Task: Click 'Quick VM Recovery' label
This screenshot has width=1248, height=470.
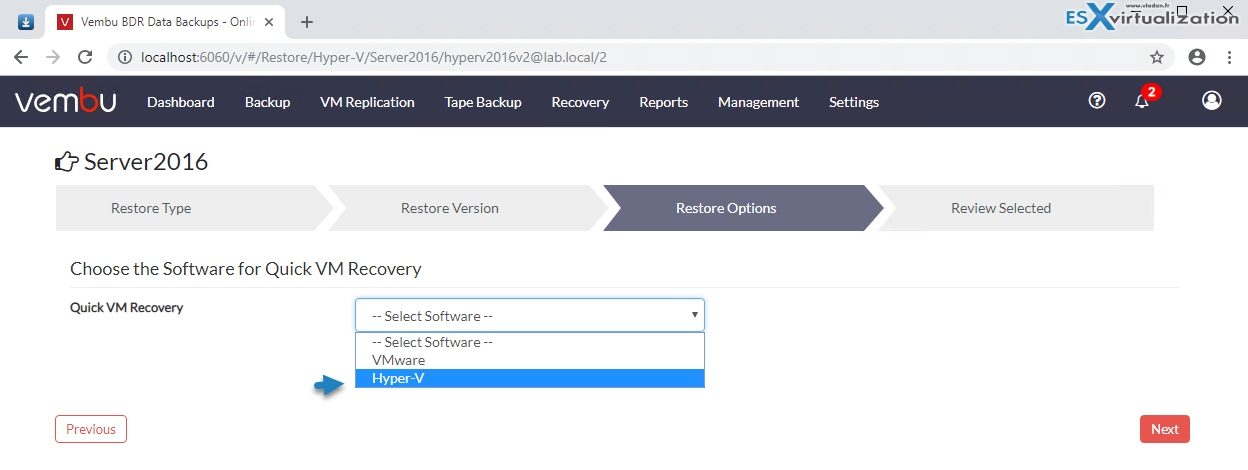Action: point(127,307)
